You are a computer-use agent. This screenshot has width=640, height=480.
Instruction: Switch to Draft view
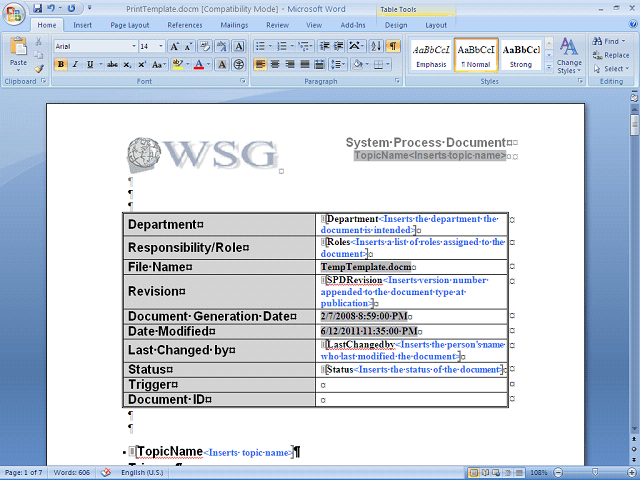tap(519, 473)
